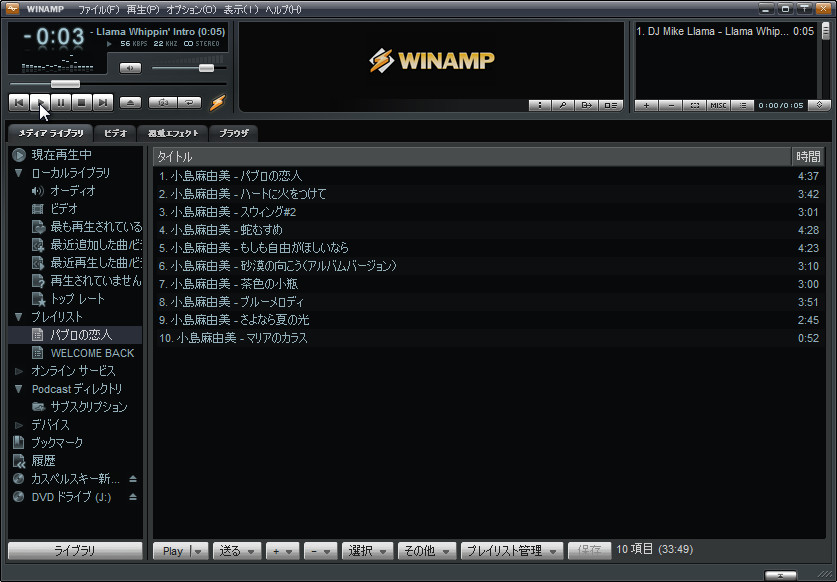
Task: Select the 履歴 (history) item in sidebar
Action: 45,460
